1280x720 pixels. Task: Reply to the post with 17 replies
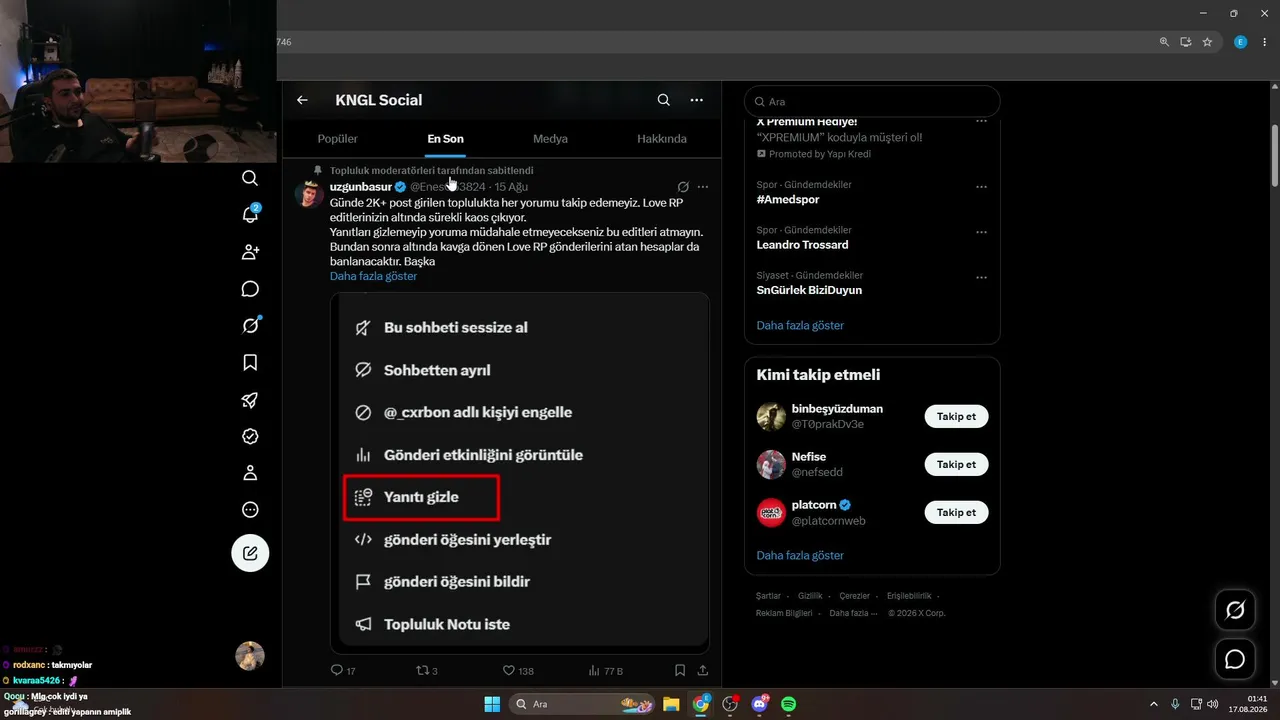(x=343, y=671)
